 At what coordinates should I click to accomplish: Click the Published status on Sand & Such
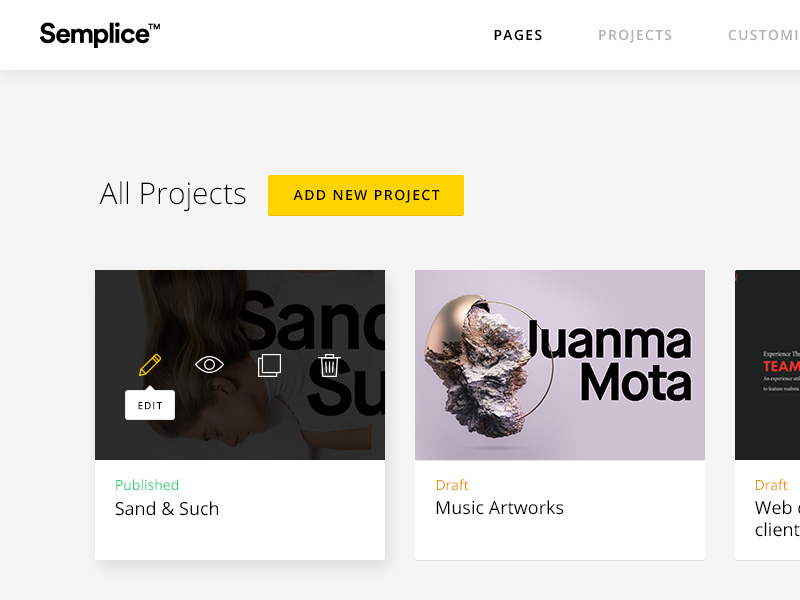click(147, 485)
